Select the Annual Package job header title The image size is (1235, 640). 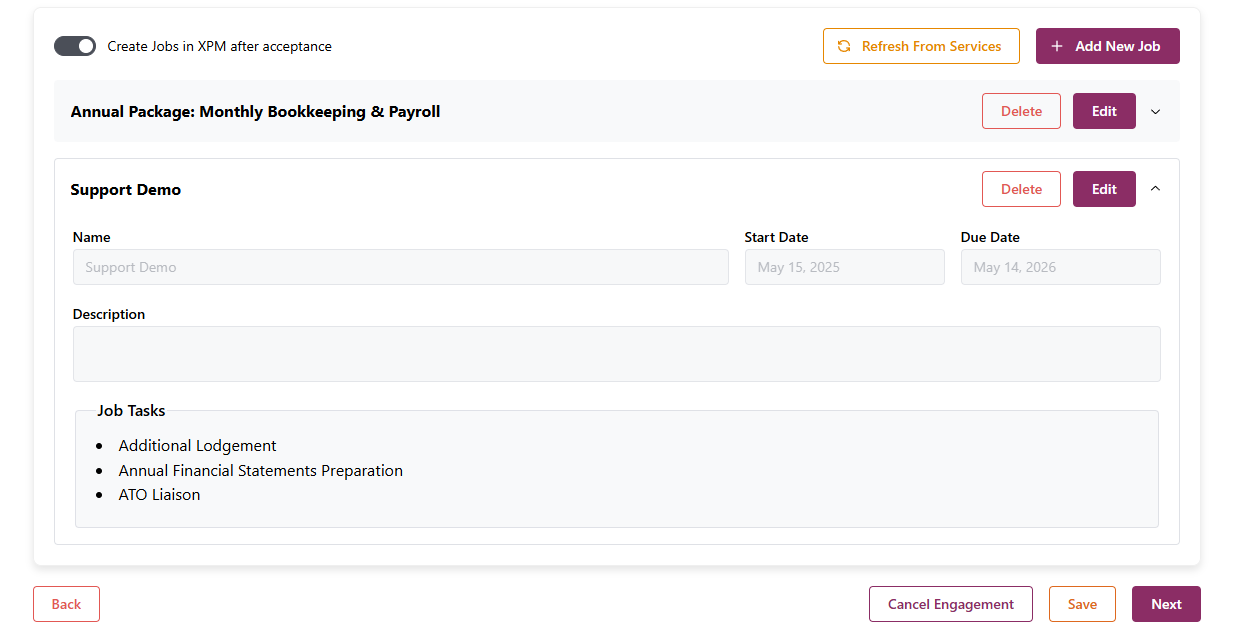[x=255, y=112]
